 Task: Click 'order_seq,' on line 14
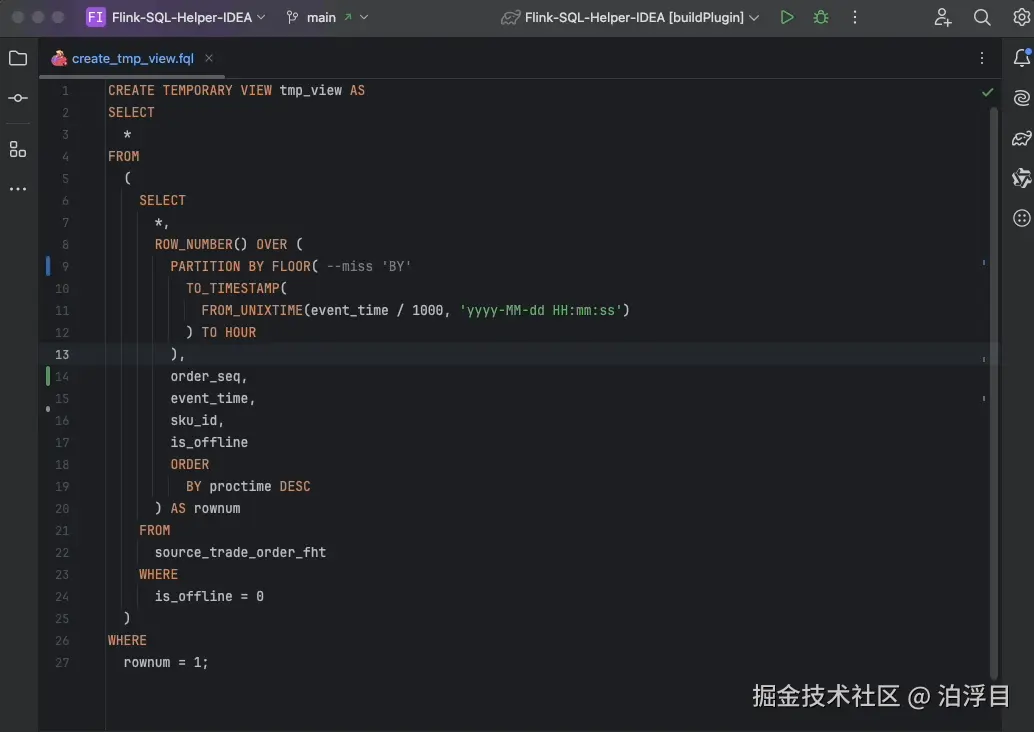click(208, 377)
